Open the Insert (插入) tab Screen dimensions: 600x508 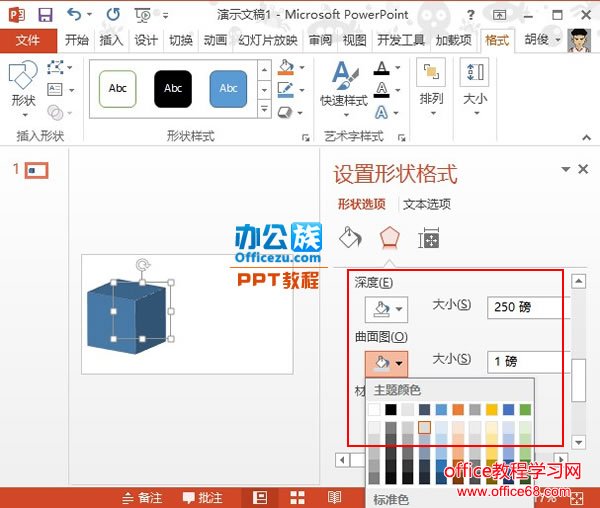(111, 40)
